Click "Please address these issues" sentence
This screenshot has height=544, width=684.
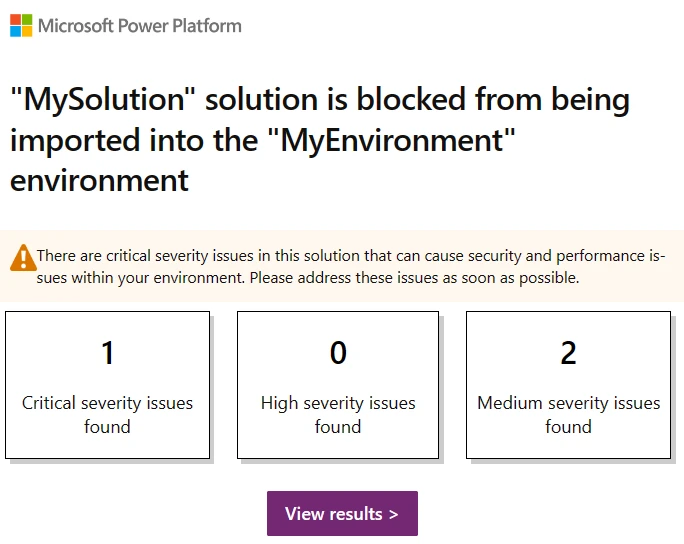[414, 278]
